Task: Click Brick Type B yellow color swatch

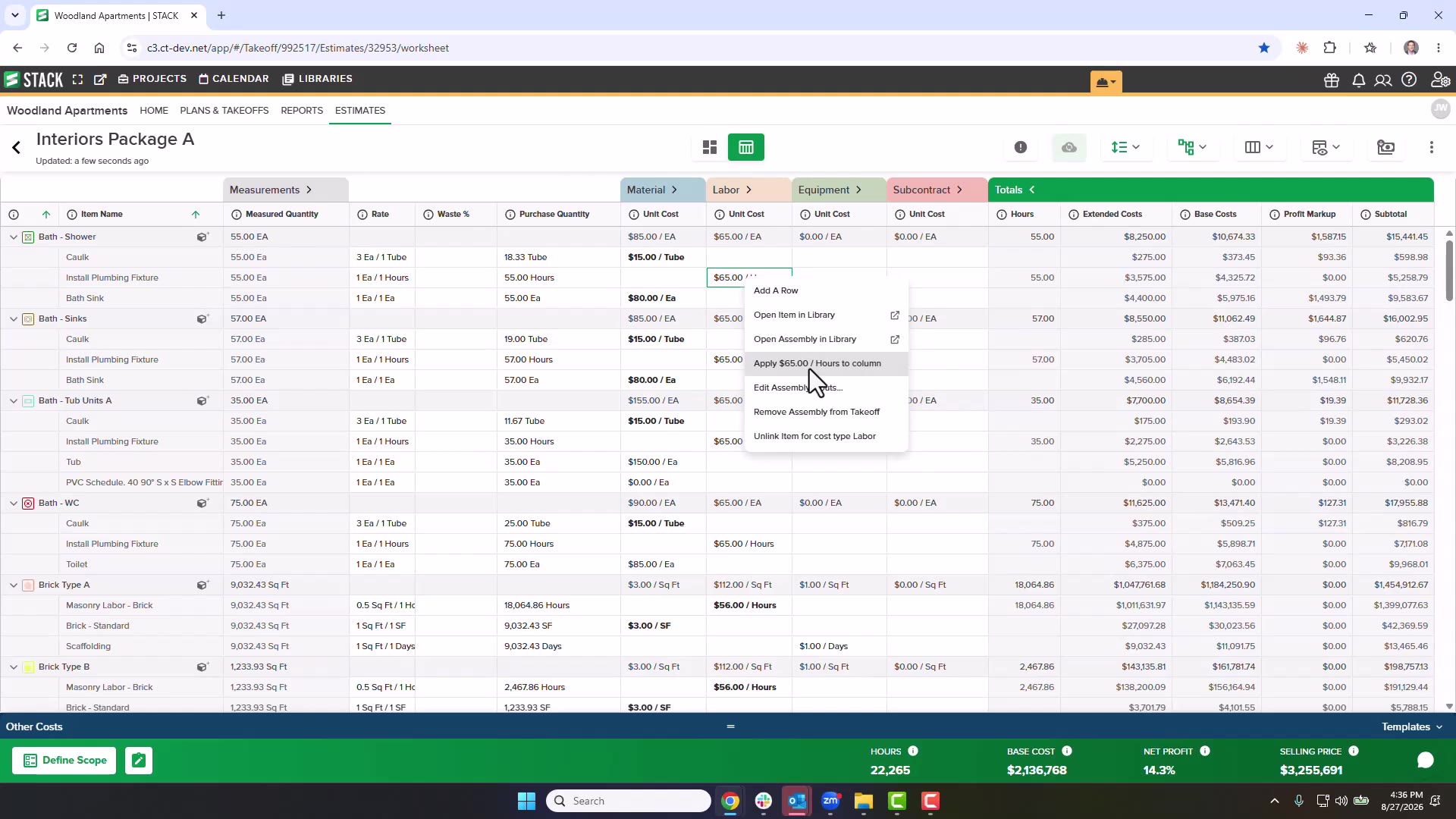Action: pos(28,667)
